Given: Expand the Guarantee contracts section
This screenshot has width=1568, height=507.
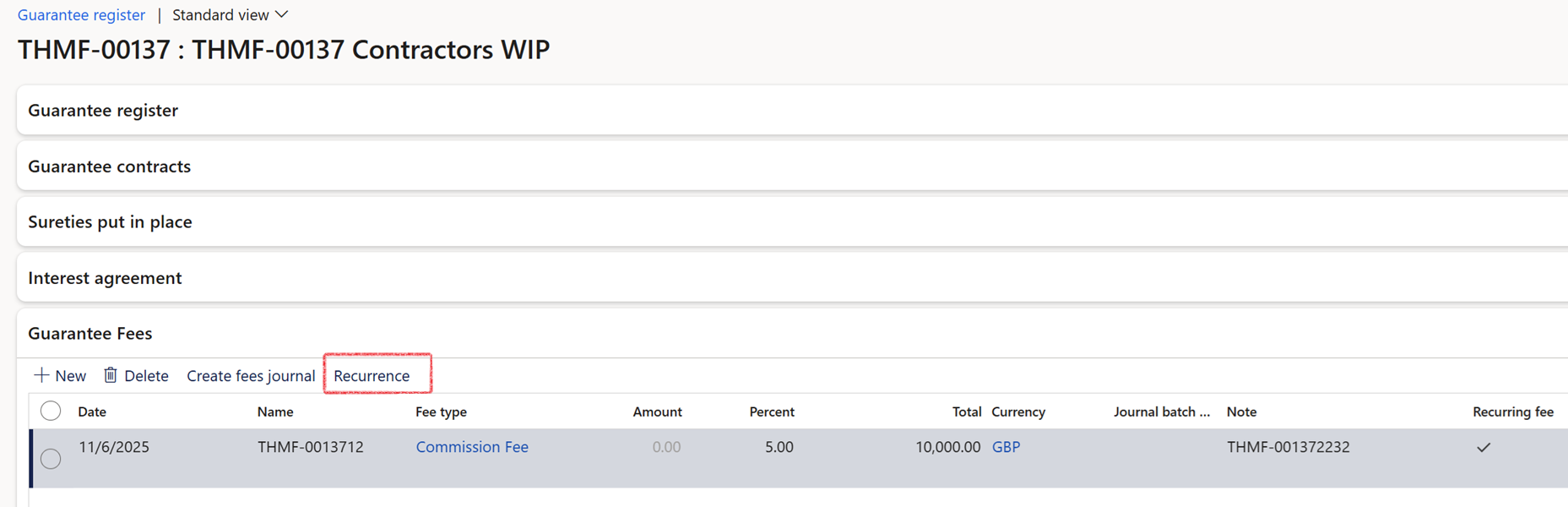Looking at the screenshot, I should click(x=110, y=166).
